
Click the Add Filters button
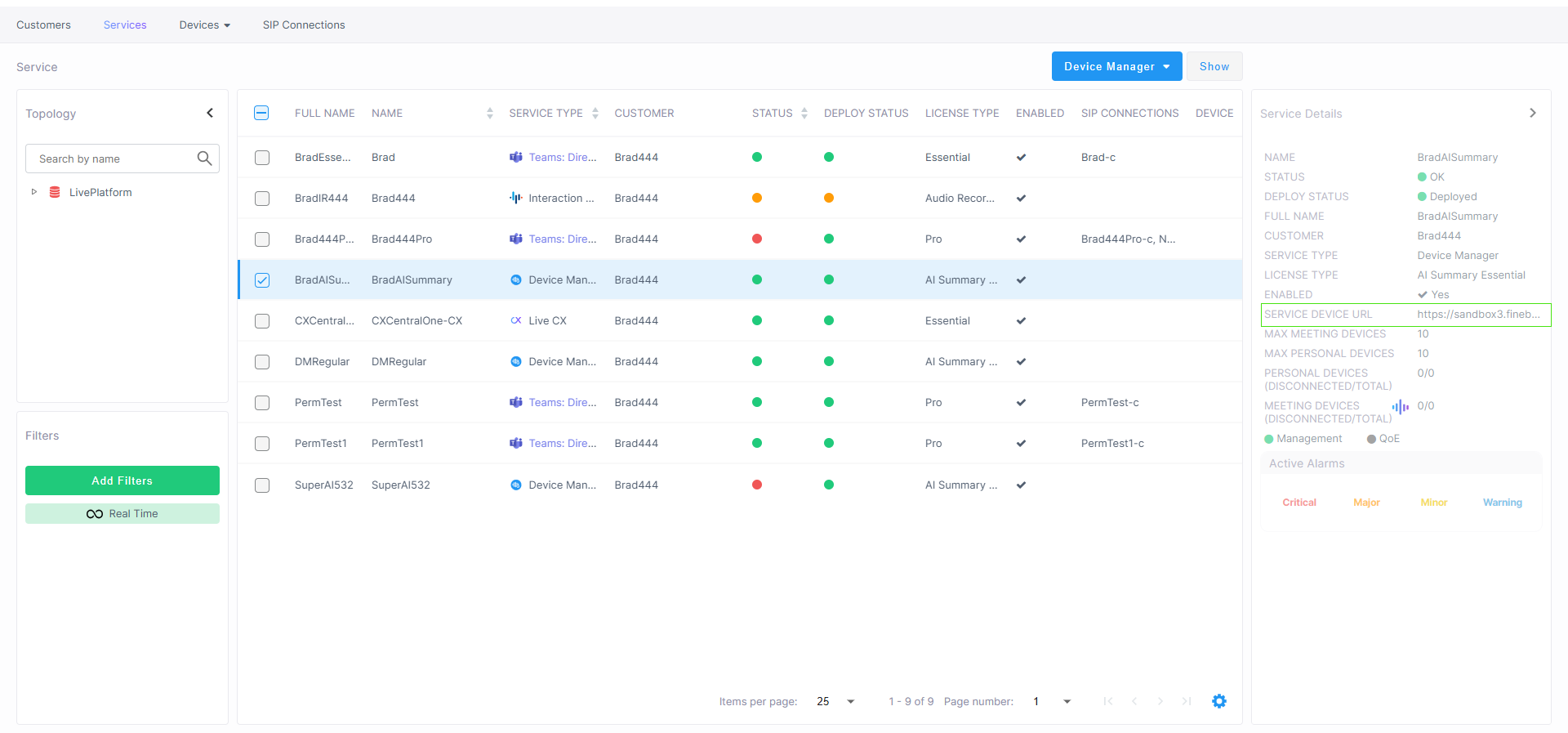[x=122, y=480]
